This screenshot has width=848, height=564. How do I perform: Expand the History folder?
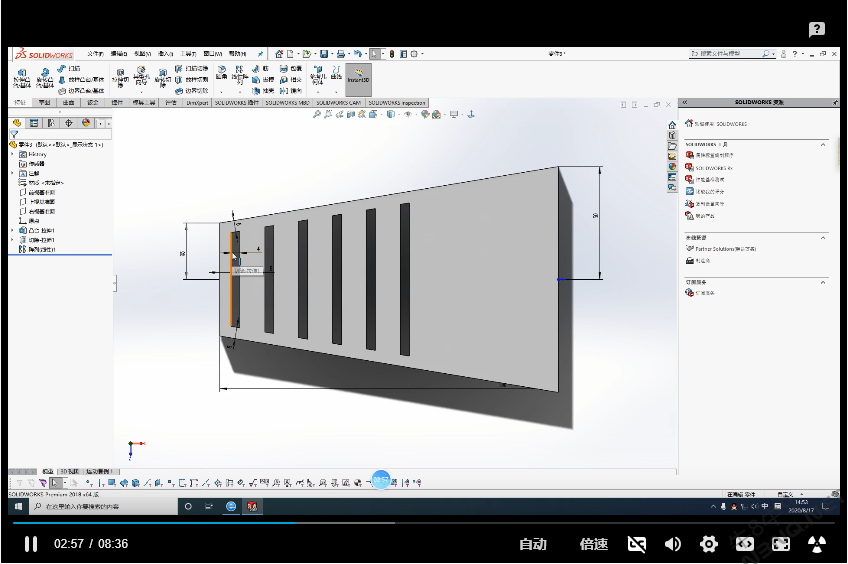[x=13, y=154]
